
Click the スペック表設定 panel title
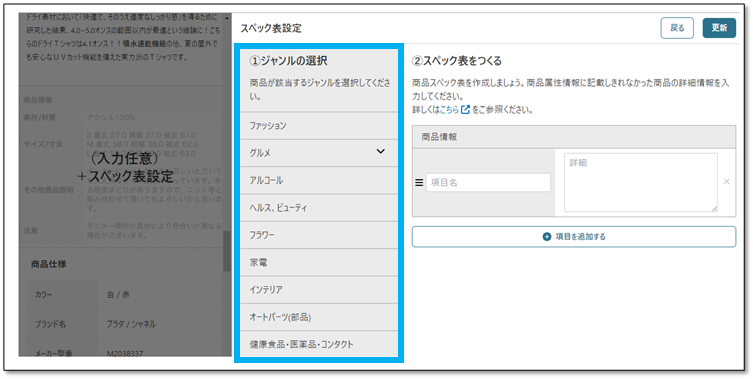point(271,28)
